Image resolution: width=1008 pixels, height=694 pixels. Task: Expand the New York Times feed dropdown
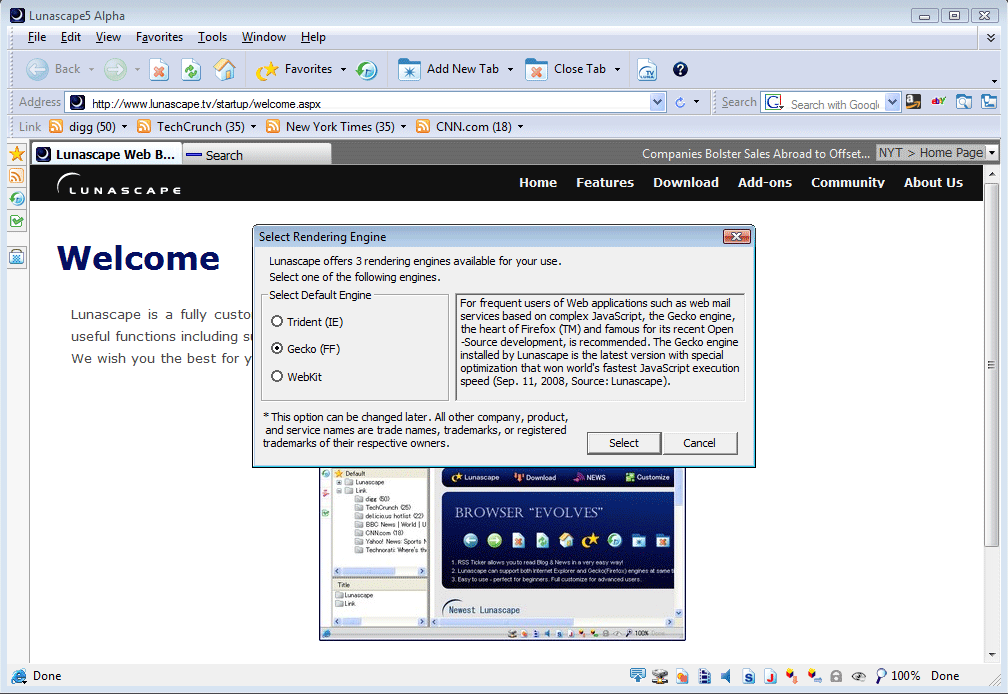(x=403, y=127)
